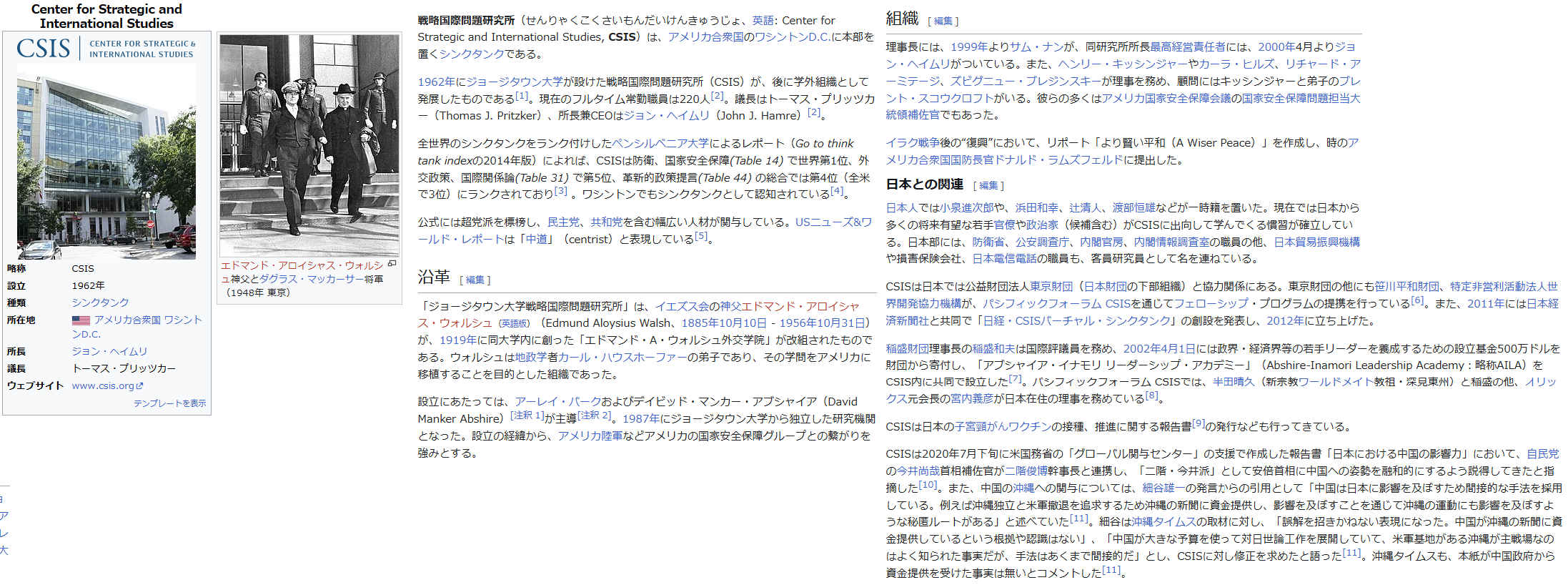Open the サム・ナン link
This screenshot has height=585, width=1568.
pos(1036,47)
